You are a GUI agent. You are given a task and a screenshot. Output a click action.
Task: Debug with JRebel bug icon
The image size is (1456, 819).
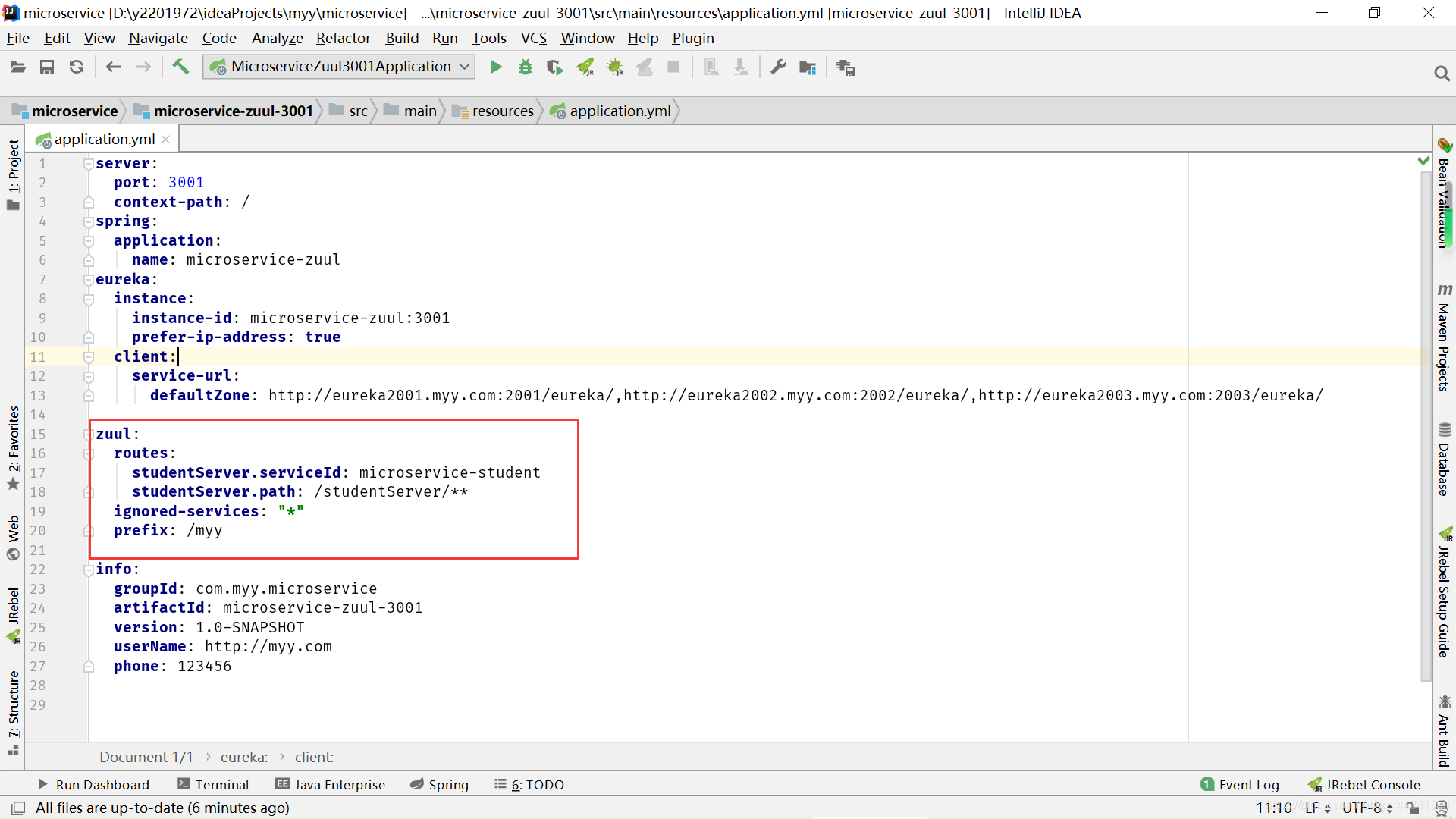tap(614, 67)
